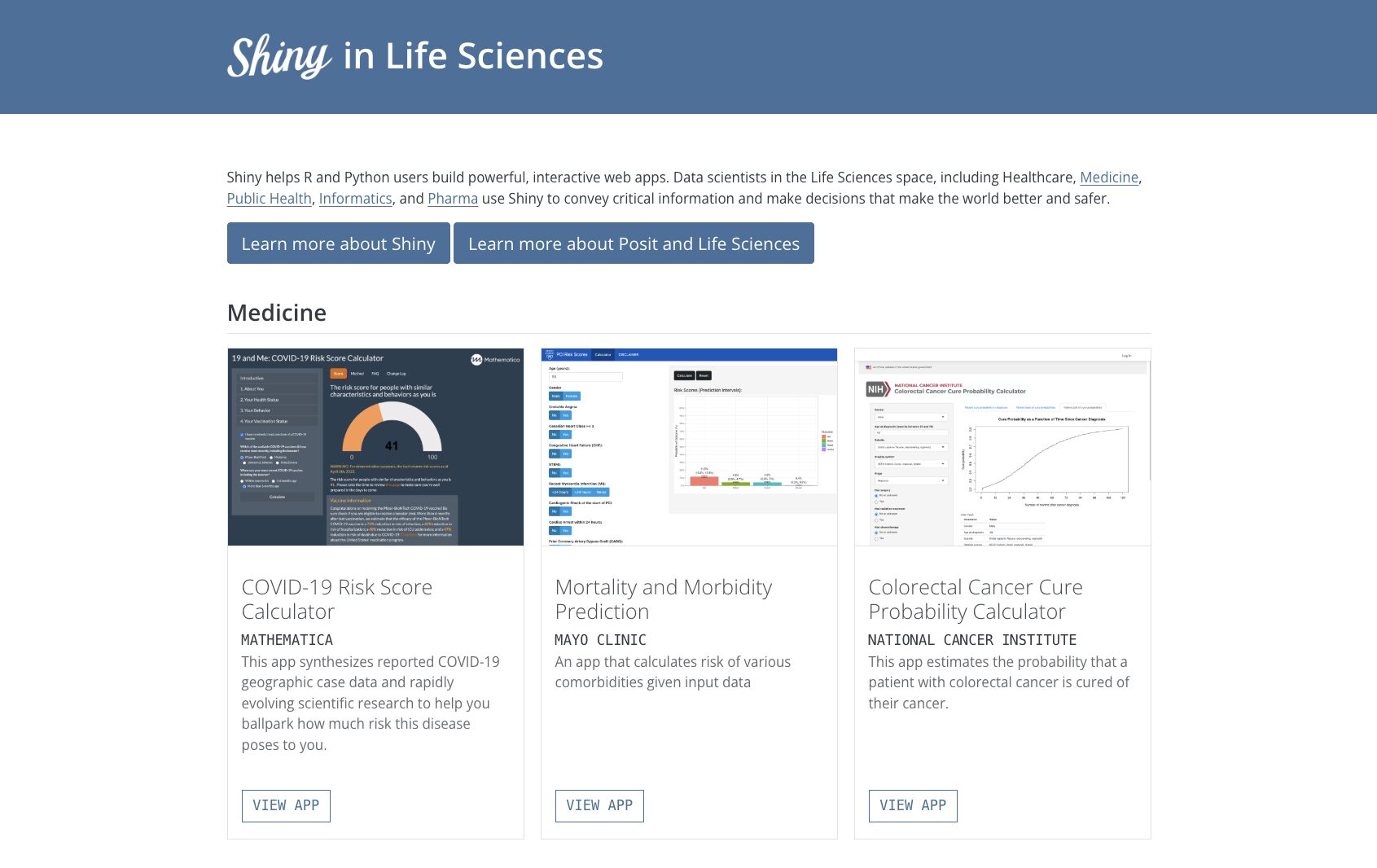View app for the Mathematica COVID-19 card
This screenshot has height=868, width=1377.
(x=286, y=806)
